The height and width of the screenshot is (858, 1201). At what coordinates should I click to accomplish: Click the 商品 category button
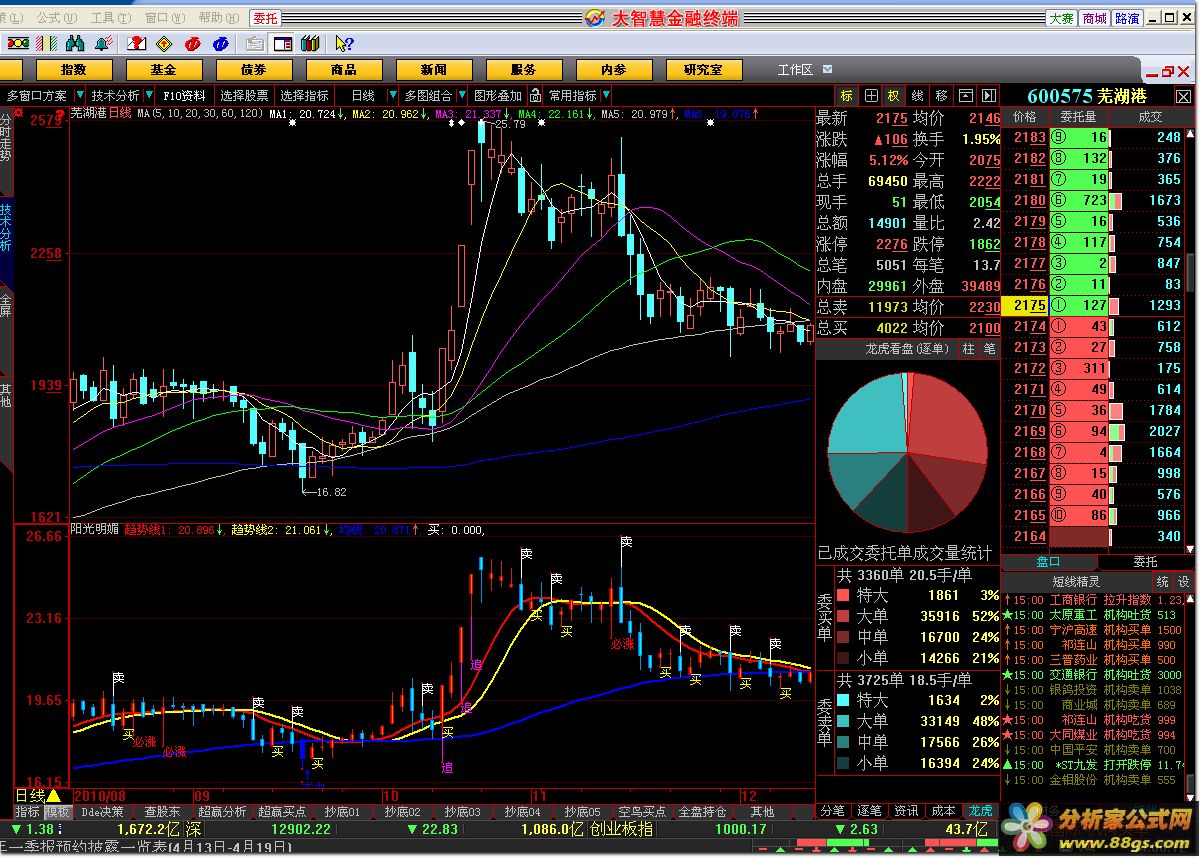343,70
